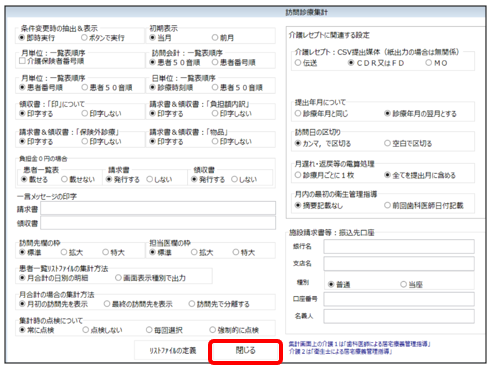Select 標準 for 担当医欄の枠

click(x=153, y=252)
